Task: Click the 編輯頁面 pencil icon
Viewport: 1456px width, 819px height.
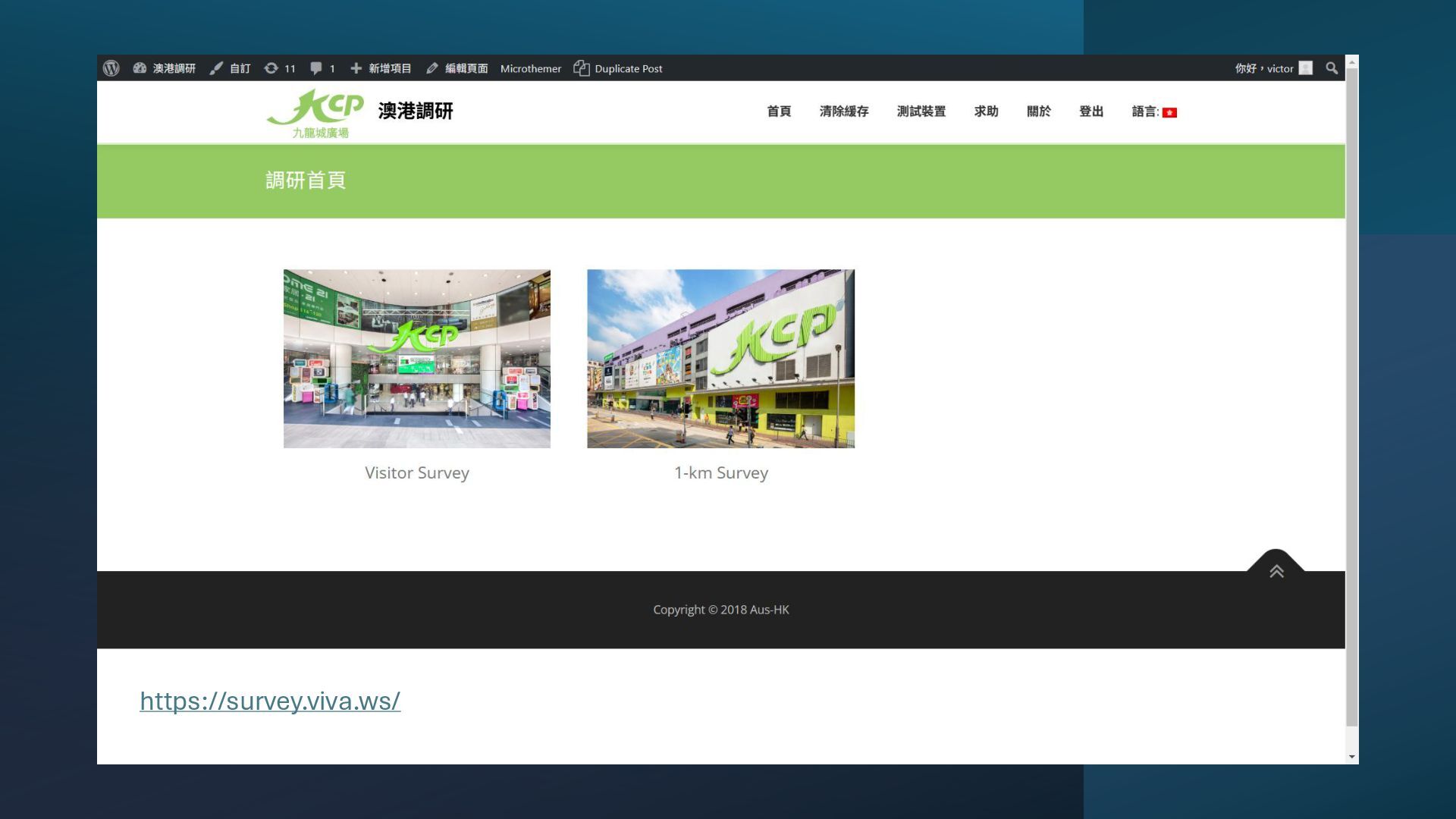Action: pos(432,68)
